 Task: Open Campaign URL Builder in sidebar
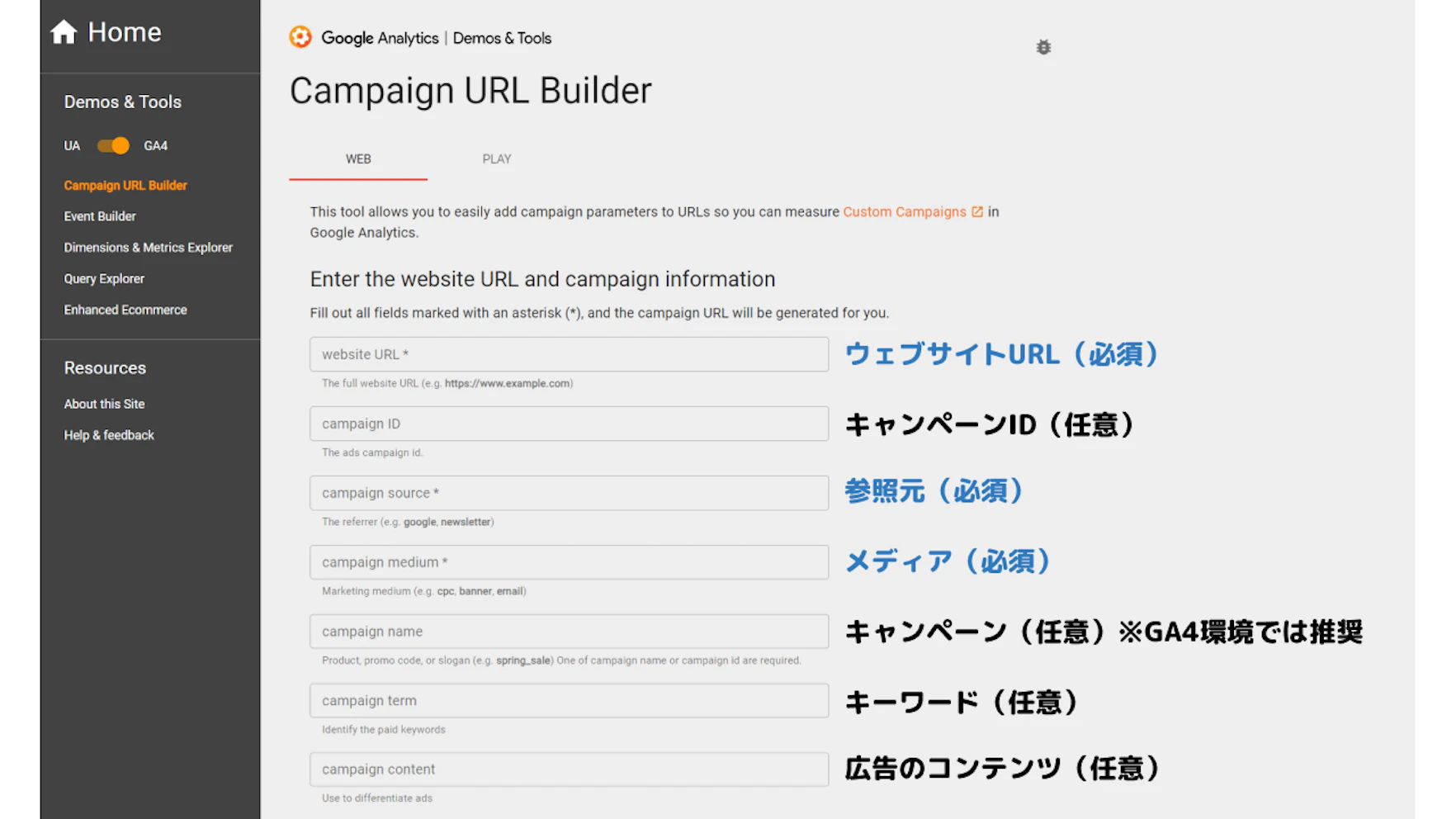(x=125, y=186)
